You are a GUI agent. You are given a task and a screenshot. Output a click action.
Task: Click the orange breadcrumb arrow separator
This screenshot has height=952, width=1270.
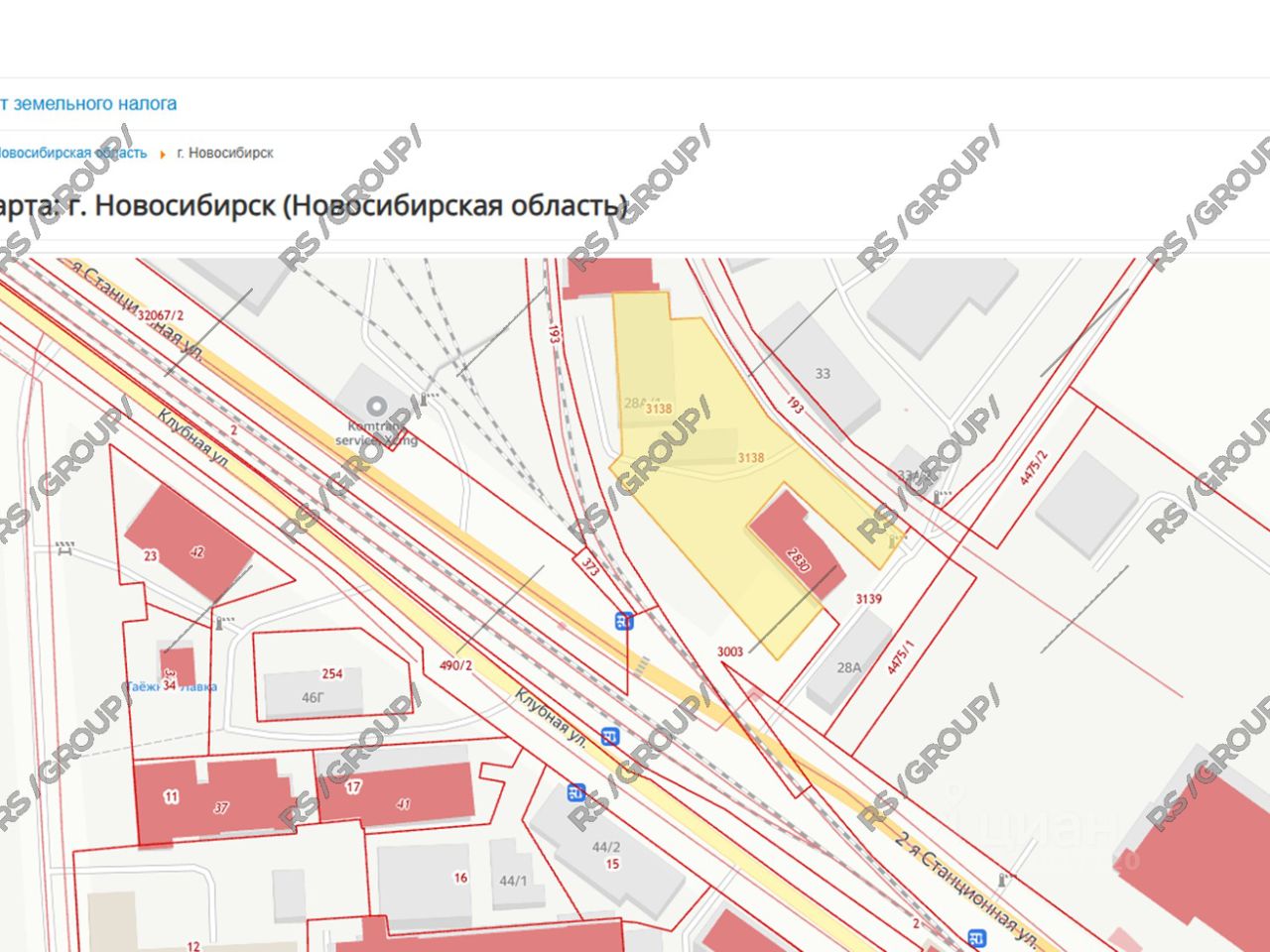coord(163,154)
